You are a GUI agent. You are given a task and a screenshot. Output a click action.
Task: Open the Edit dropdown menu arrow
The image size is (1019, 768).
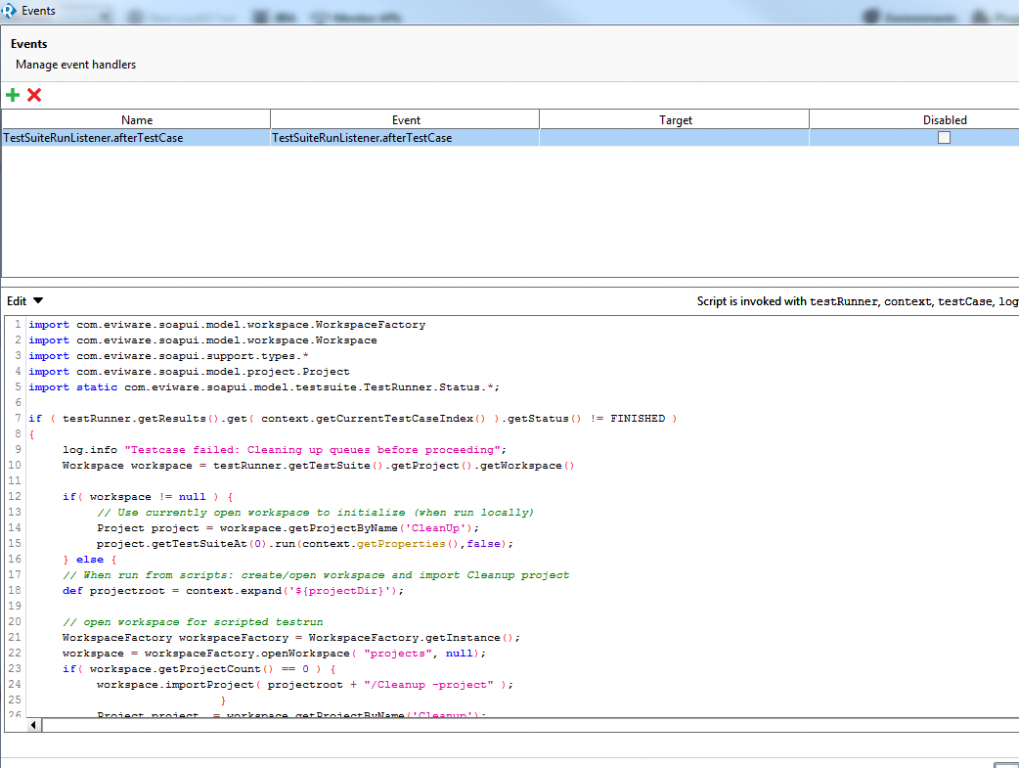pyautogui.click(x=38, y=300)
